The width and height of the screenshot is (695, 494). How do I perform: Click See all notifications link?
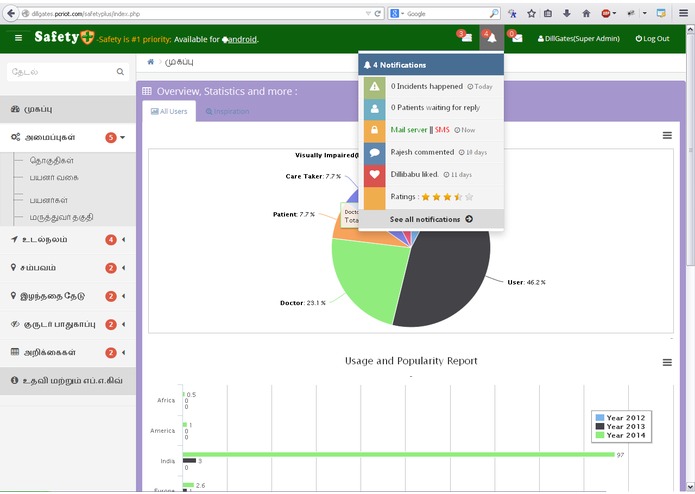tap(425, 219)
